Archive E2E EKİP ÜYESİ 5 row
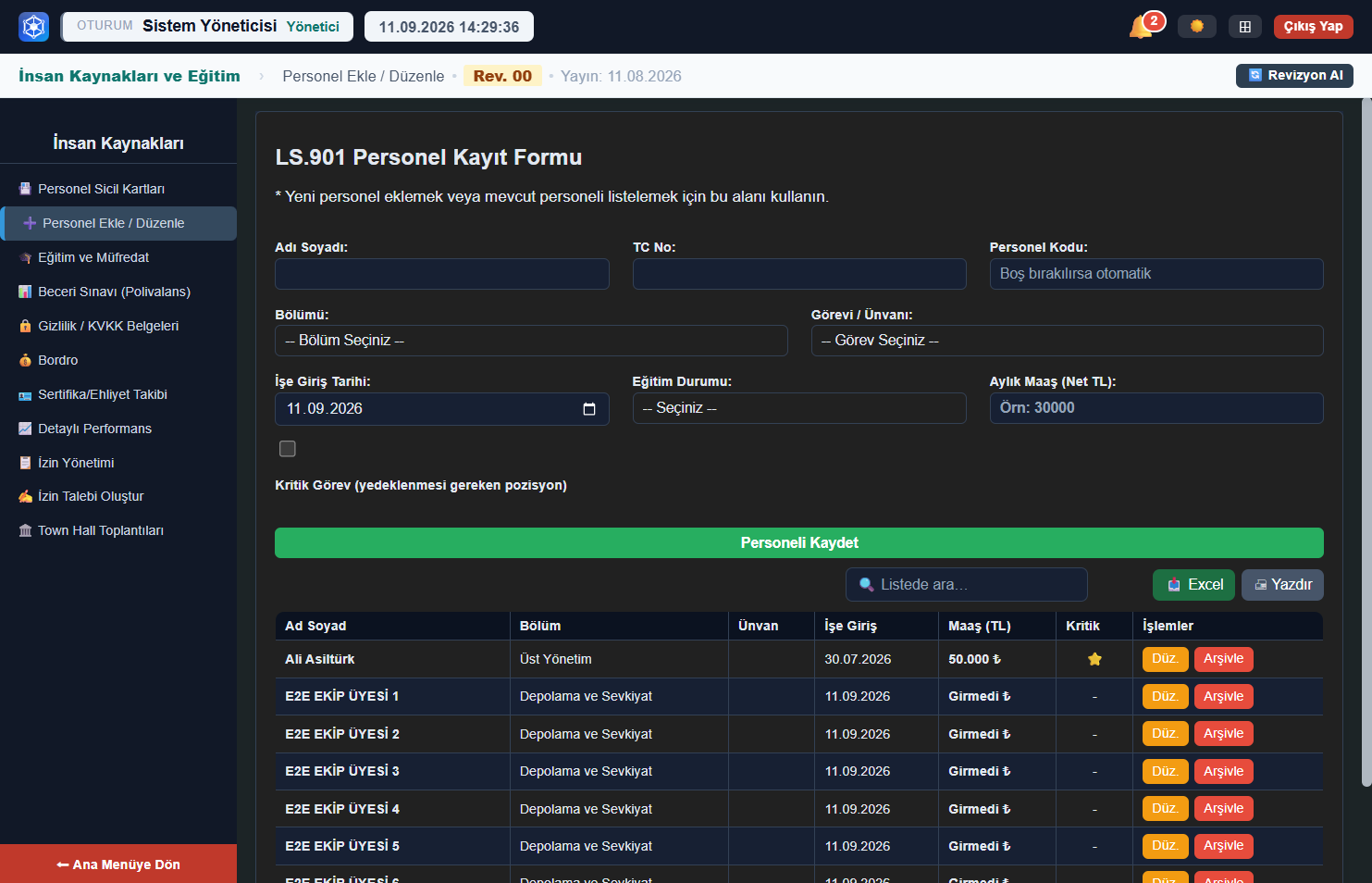1372x883 pixels. coord(1223,846)
